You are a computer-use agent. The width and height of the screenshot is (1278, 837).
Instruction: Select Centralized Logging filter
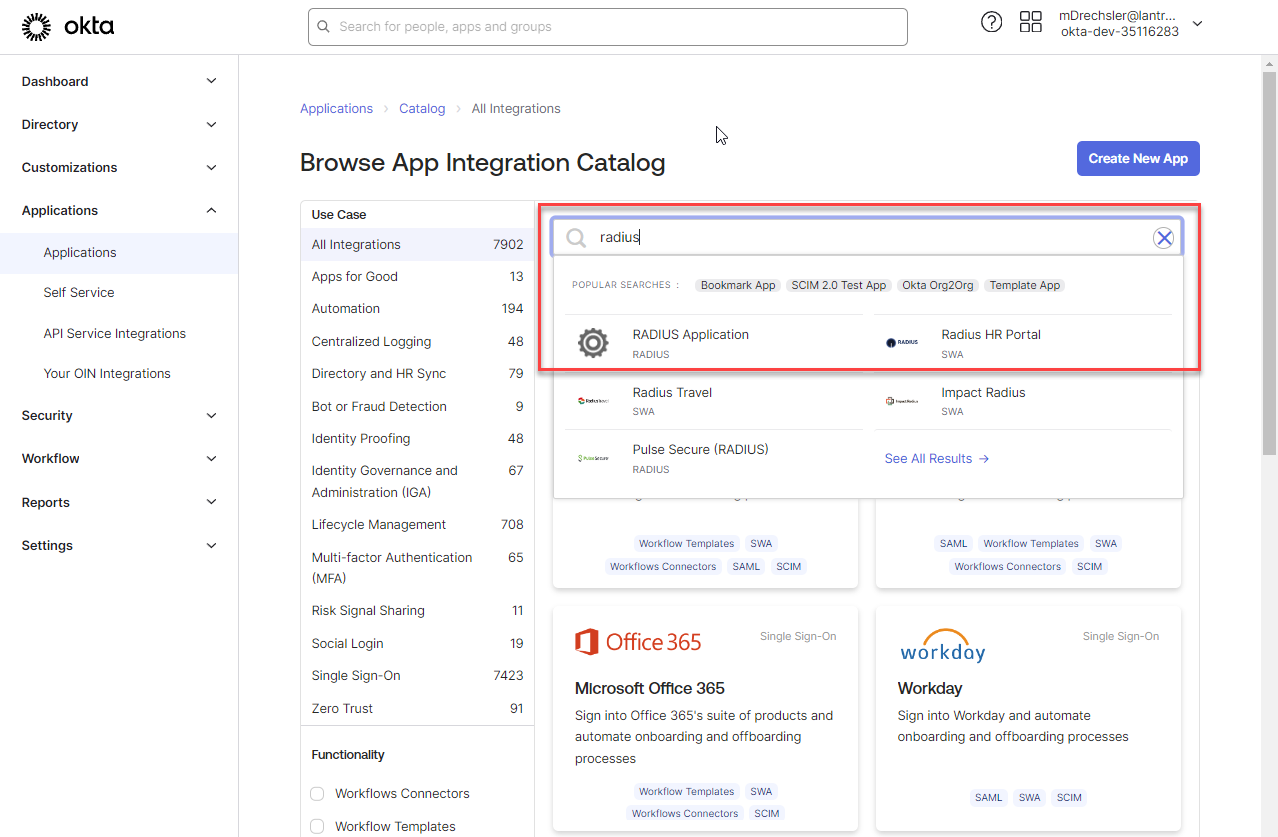[x=417, y=341]
